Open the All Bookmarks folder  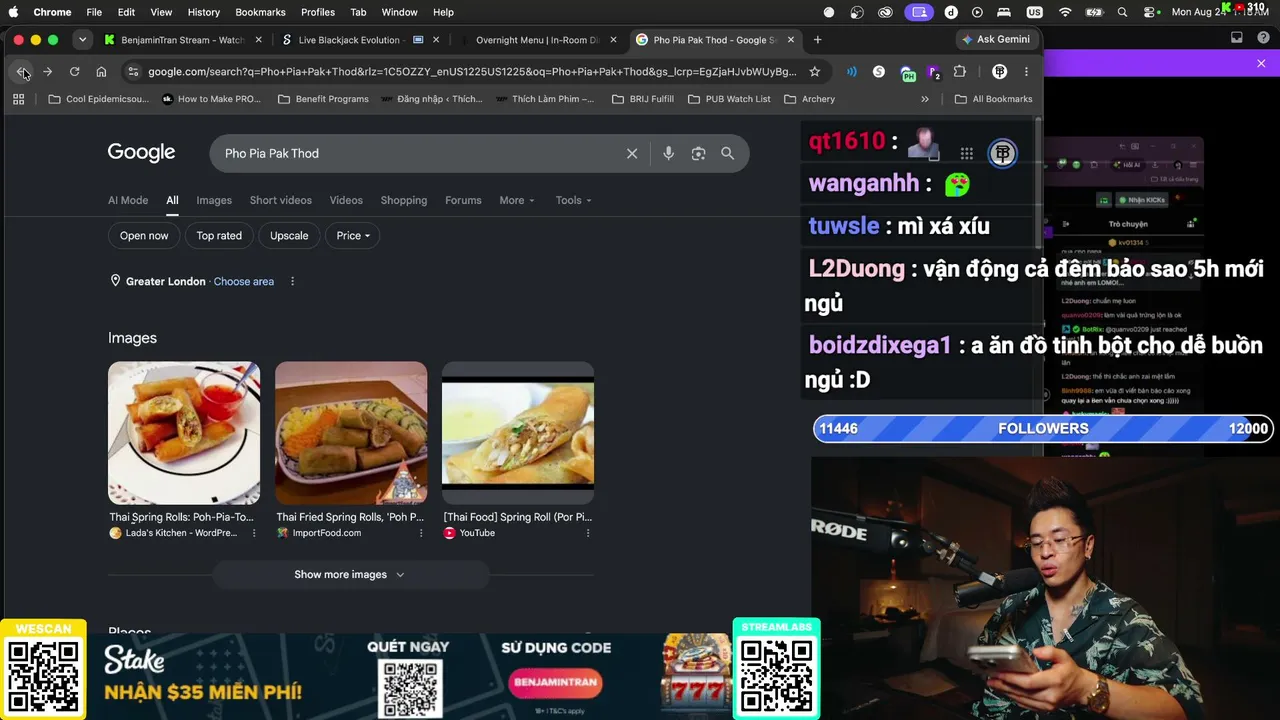[993, 99]
